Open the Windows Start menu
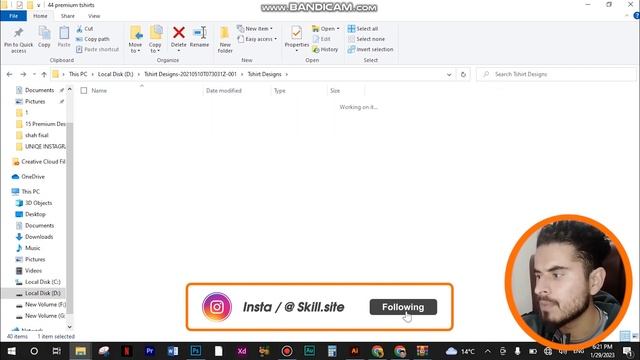The image size is (640, 360). [11, 351]
